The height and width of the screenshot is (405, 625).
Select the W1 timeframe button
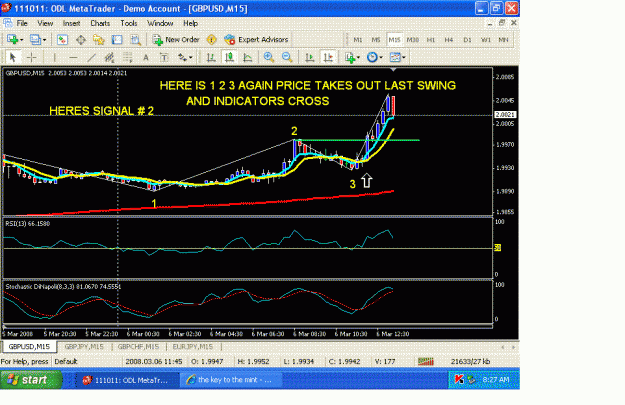pyautogui.click(x=485, y=39)
